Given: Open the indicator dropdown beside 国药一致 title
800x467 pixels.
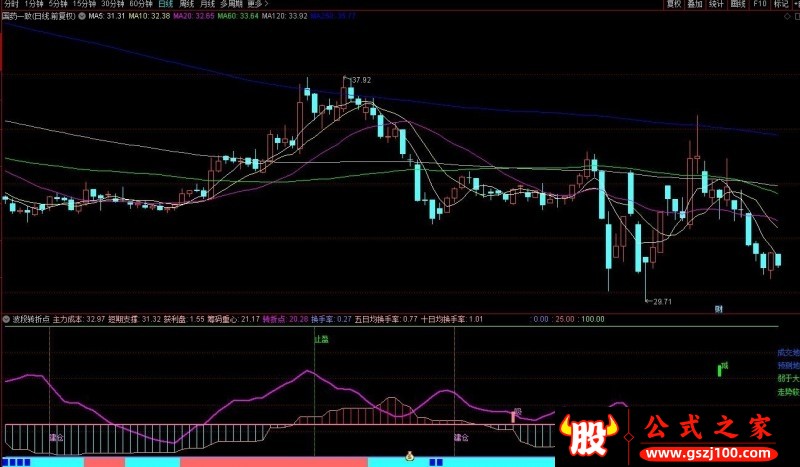Looking at the screenshot, I should 82,16.
